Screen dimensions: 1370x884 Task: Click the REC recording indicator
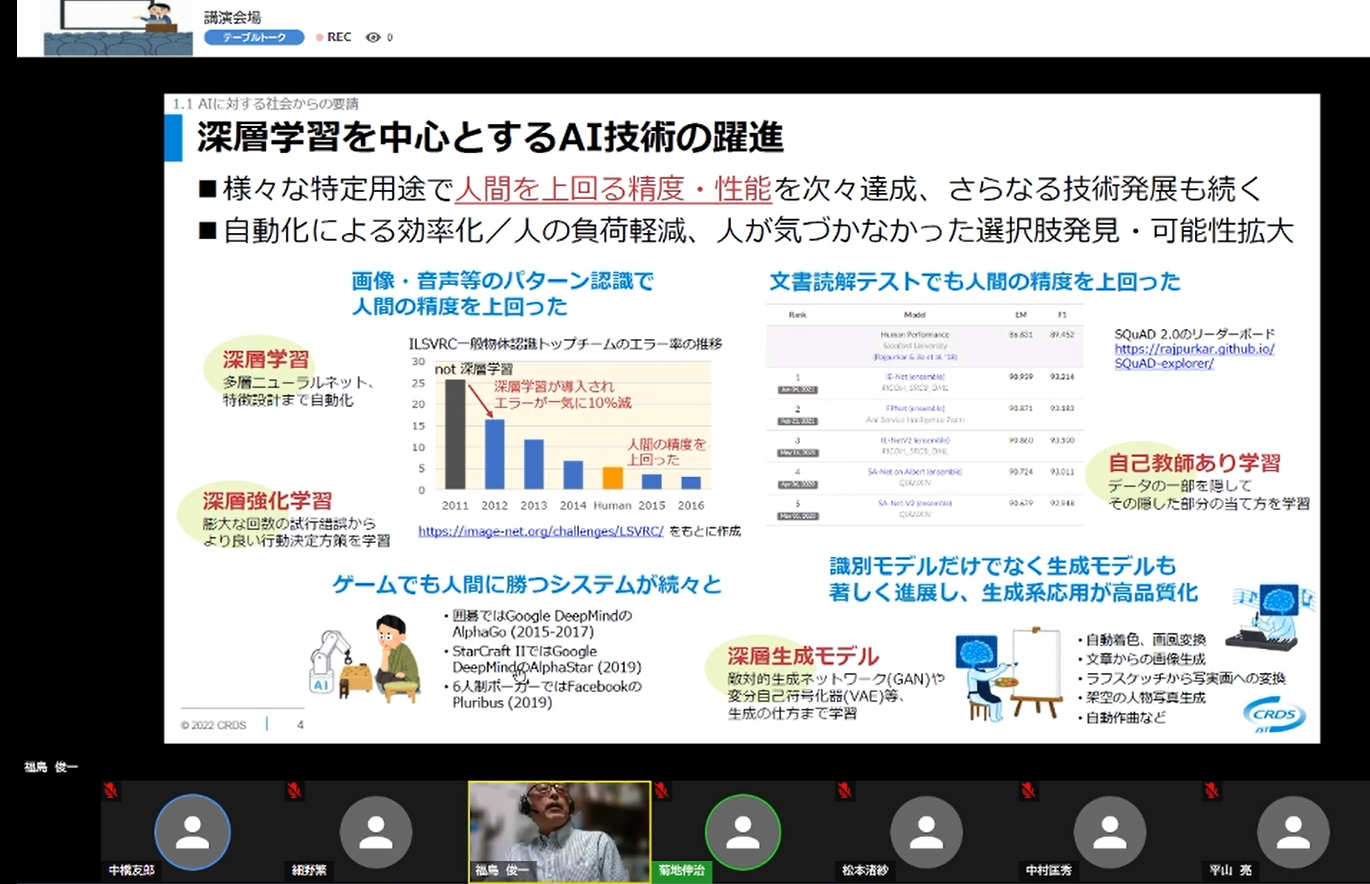click(x=333, y=37)
